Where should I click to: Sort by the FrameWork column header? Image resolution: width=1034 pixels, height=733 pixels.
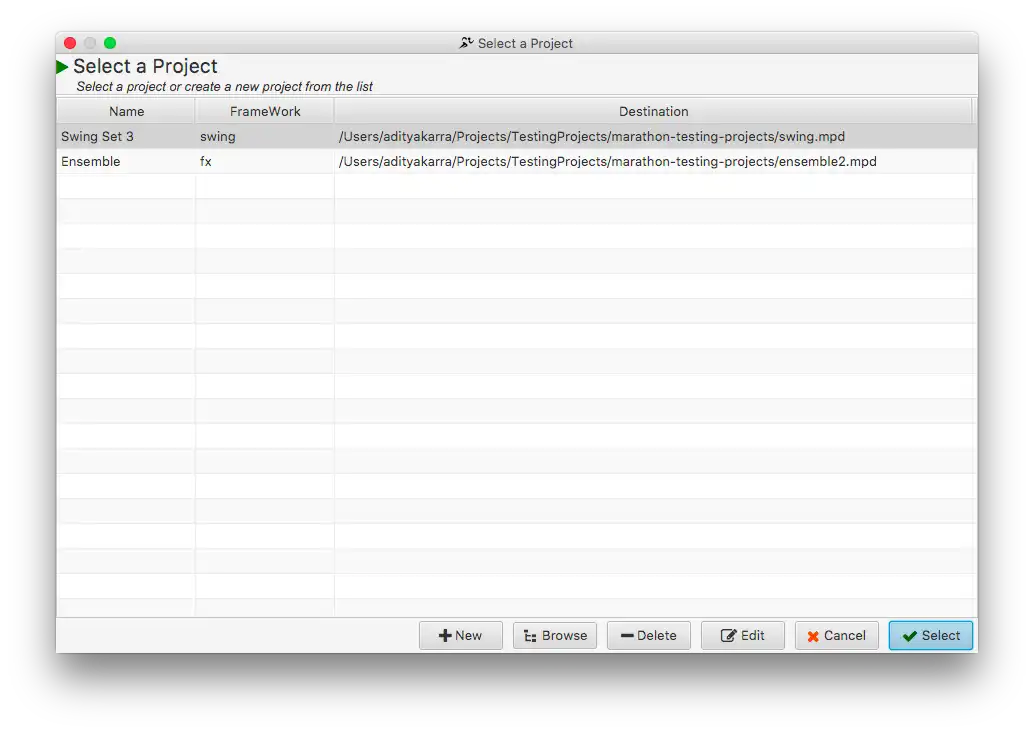click(265, 111)
